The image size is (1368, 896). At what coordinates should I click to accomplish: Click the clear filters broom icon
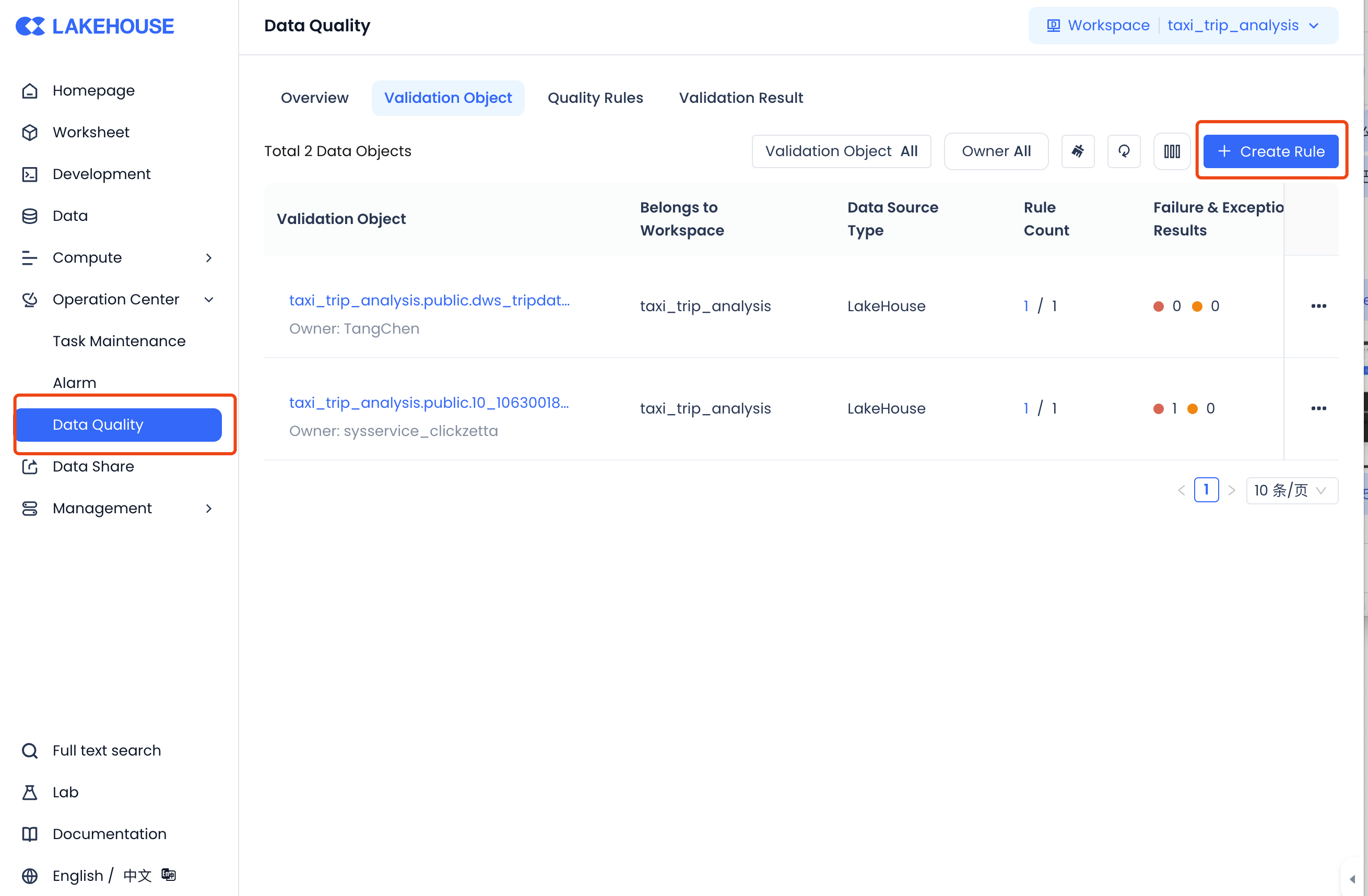1077,151
